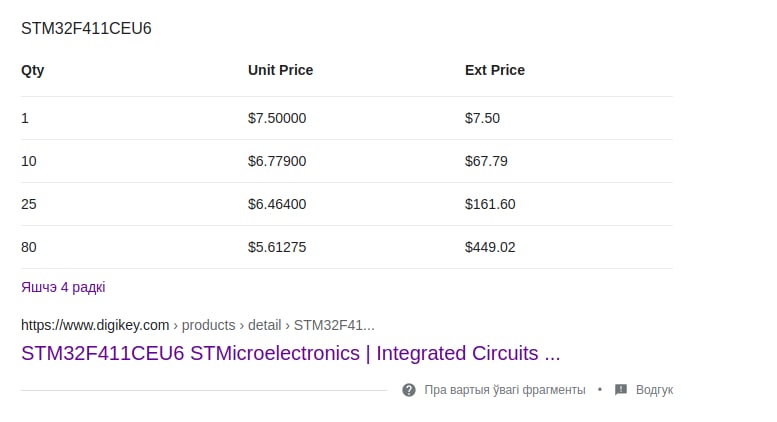Click unit price $5.61275 cell
This screenshot has width=777, height=422.
click(x=277, y=247)
